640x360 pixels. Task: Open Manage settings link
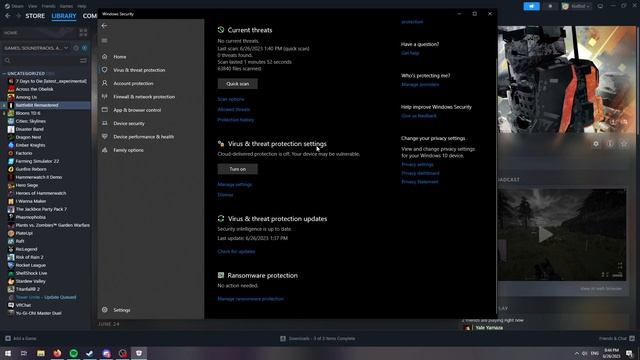235,184
